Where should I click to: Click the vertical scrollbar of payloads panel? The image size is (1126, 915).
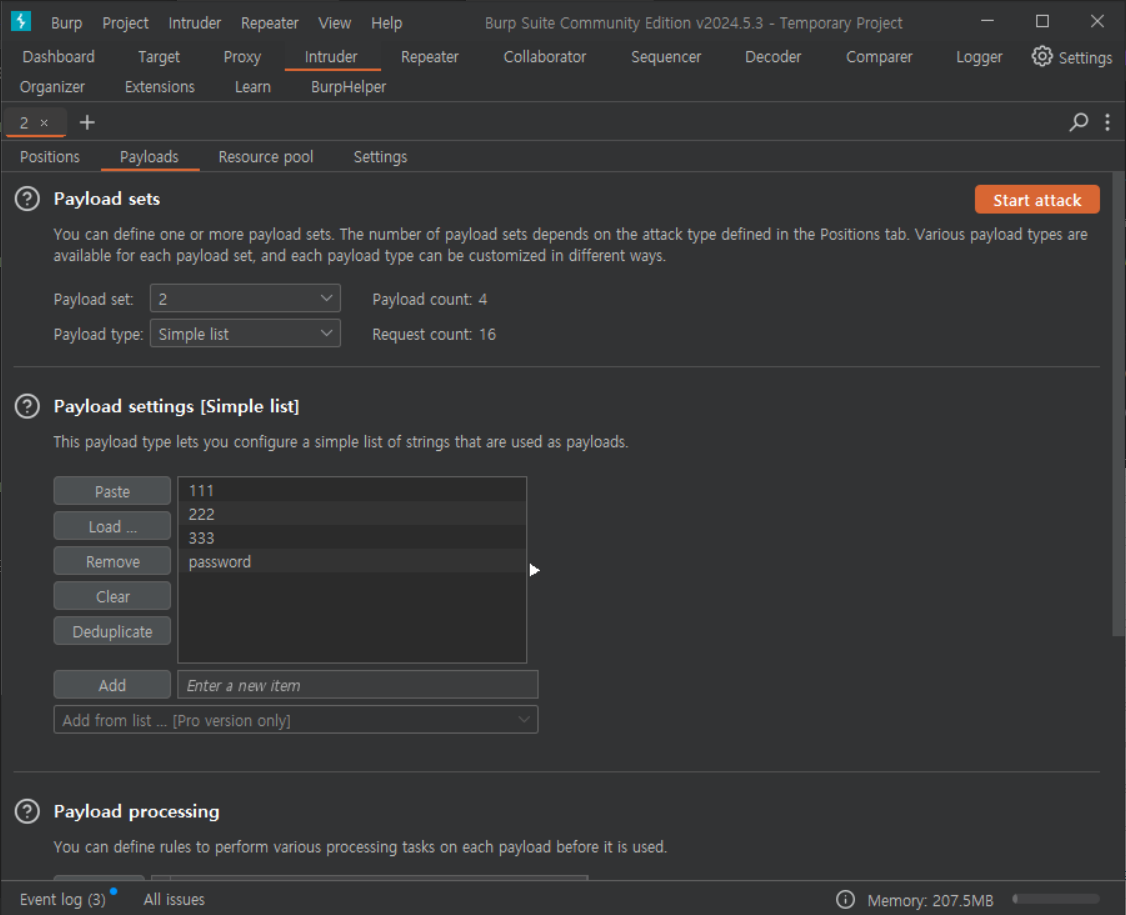tap(1118, 404)
